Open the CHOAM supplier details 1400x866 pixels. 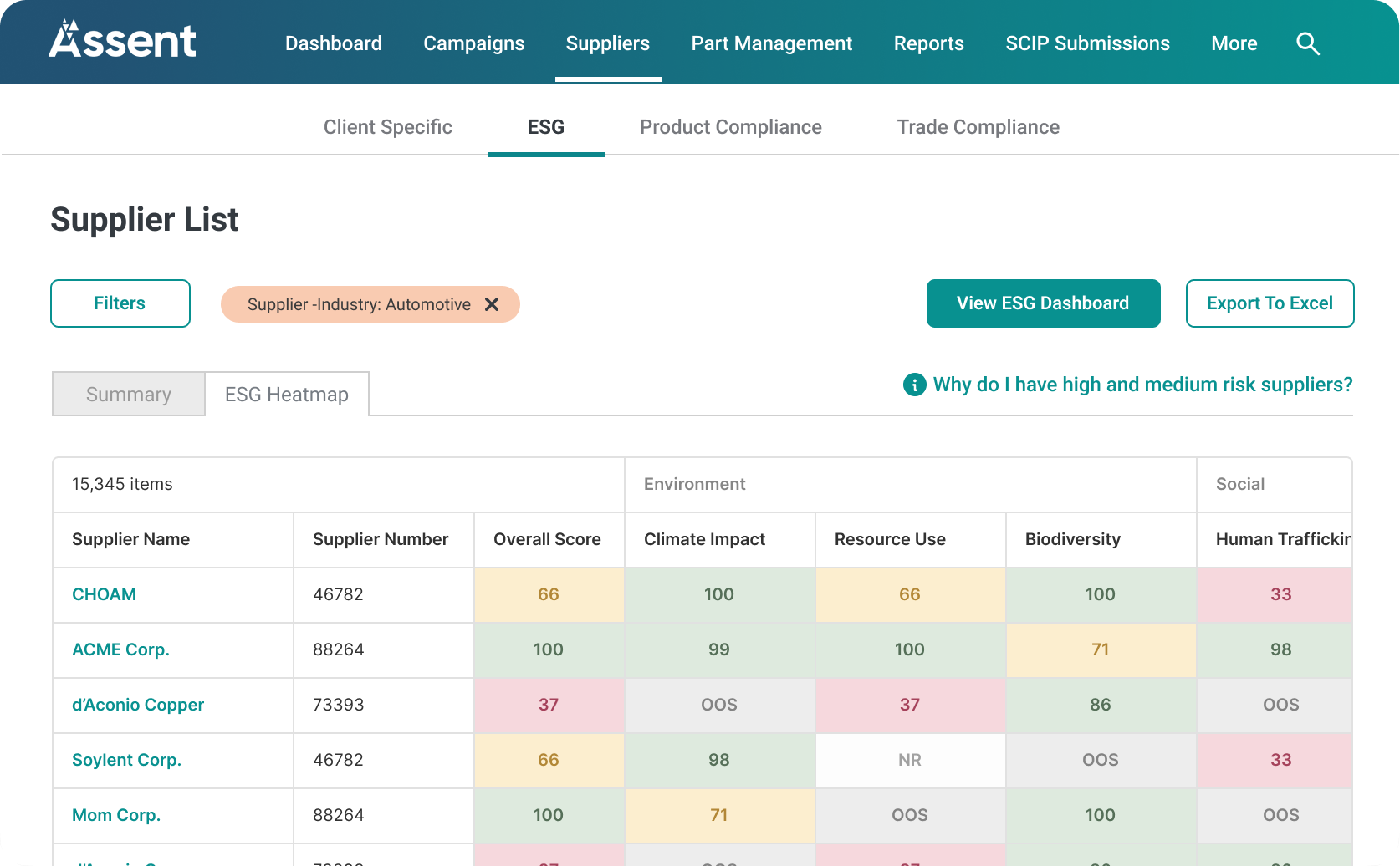[x=103, y=594]
